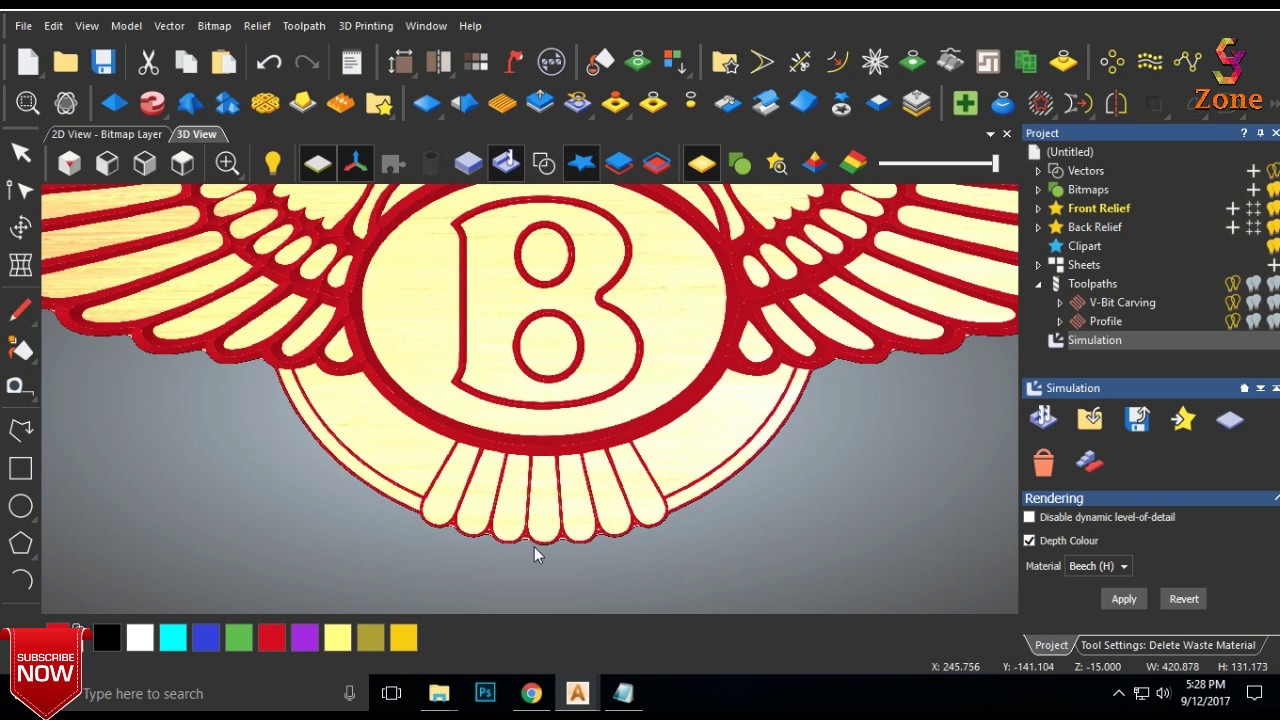Click the Load Simulation folder icon

click(x=1090, y=419)
